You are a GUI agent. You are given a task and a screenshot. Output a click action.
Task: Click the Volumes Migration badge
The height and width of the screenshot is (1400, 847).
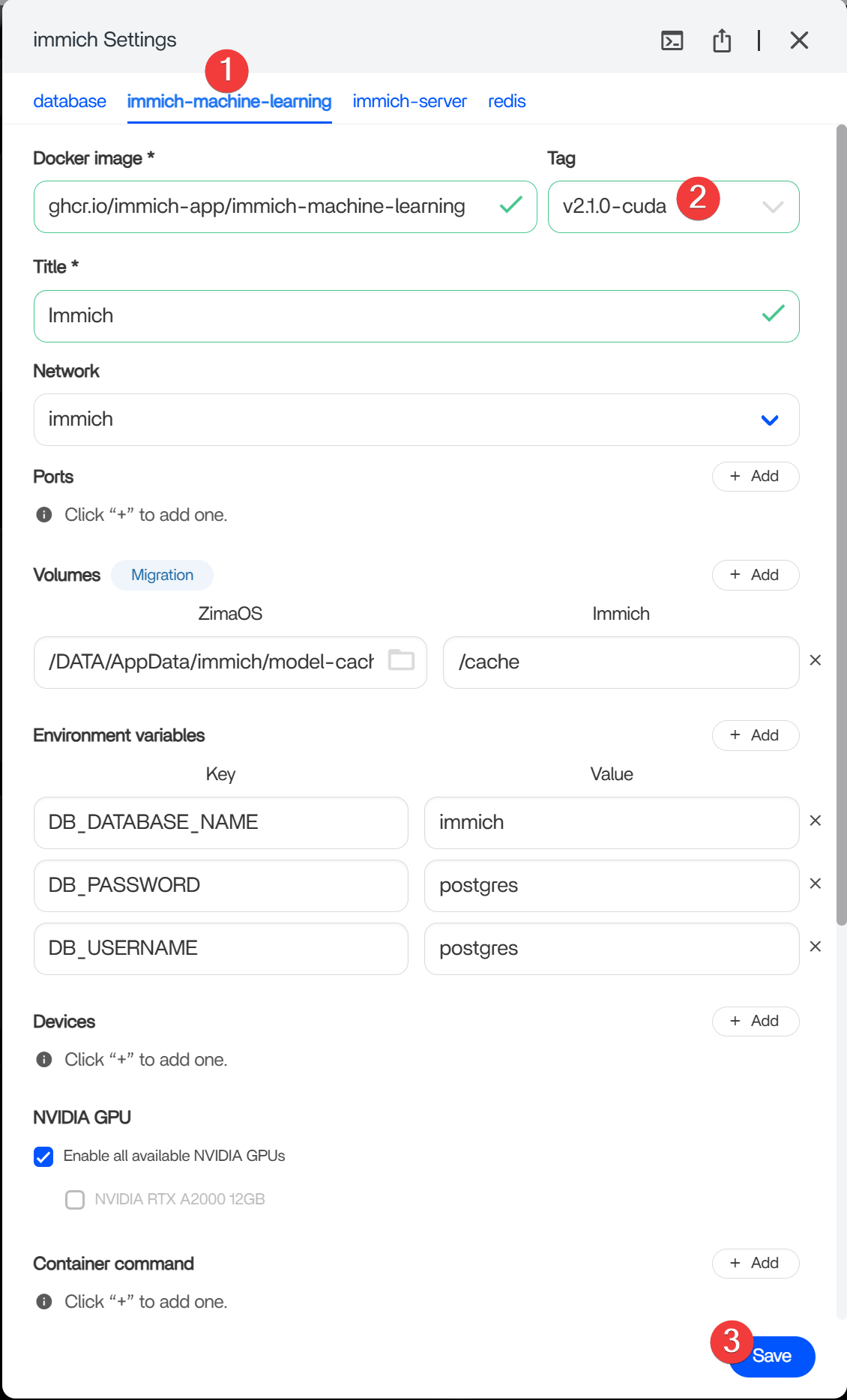click(x=162, y=575)
